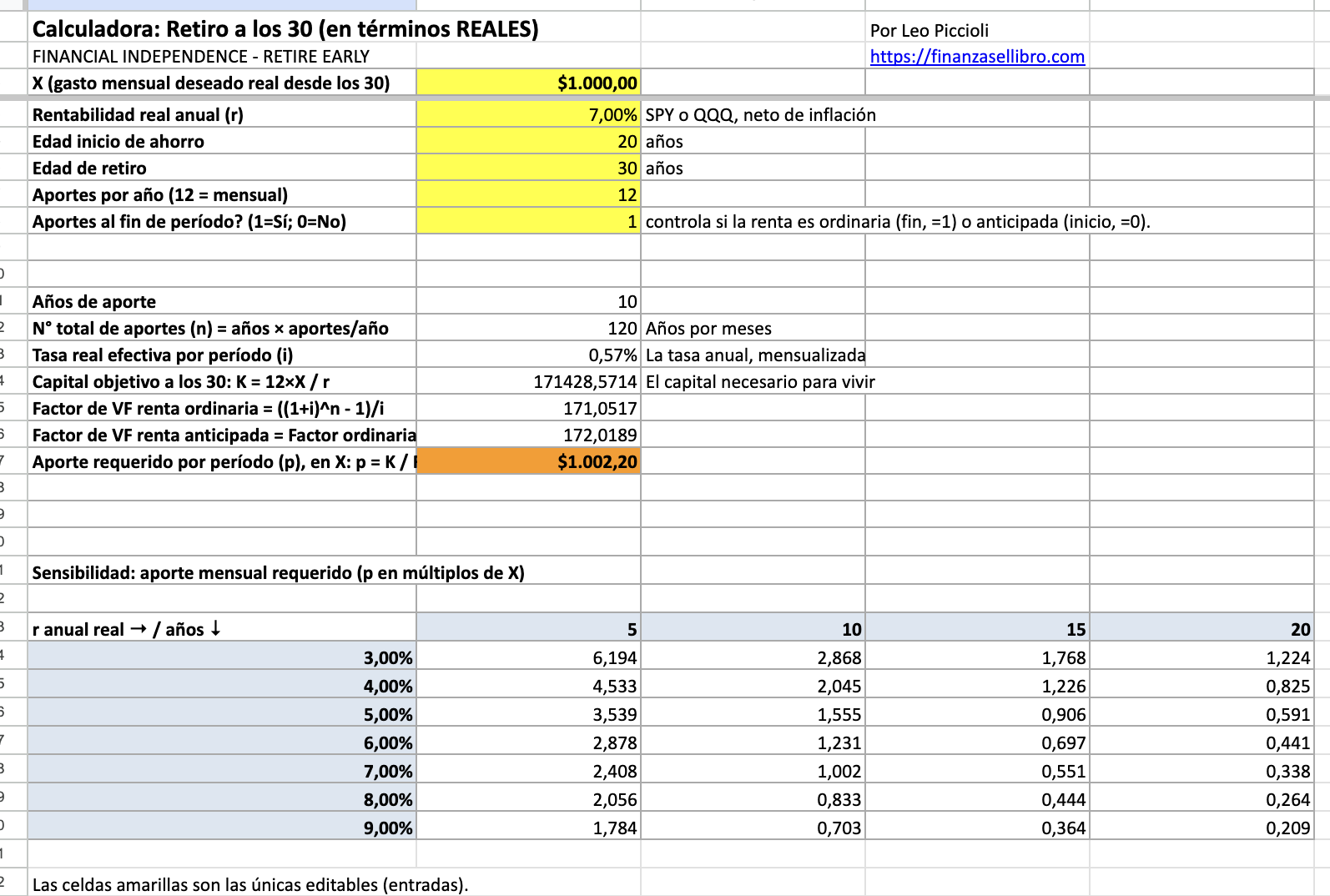Viewport: 1330px width, 896px height.
Task: Select the sensitivity value 0,209
Action: click(x=1202, y=827)
